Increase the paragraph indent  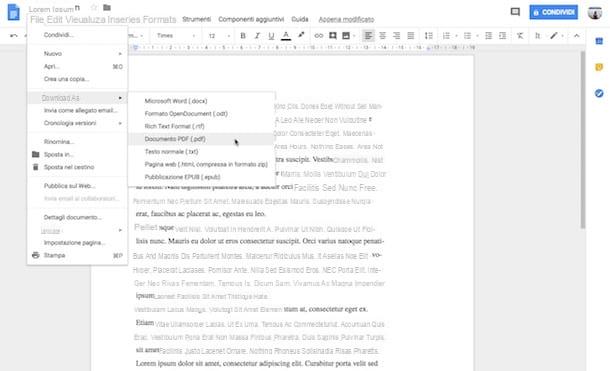coord(503,36)
